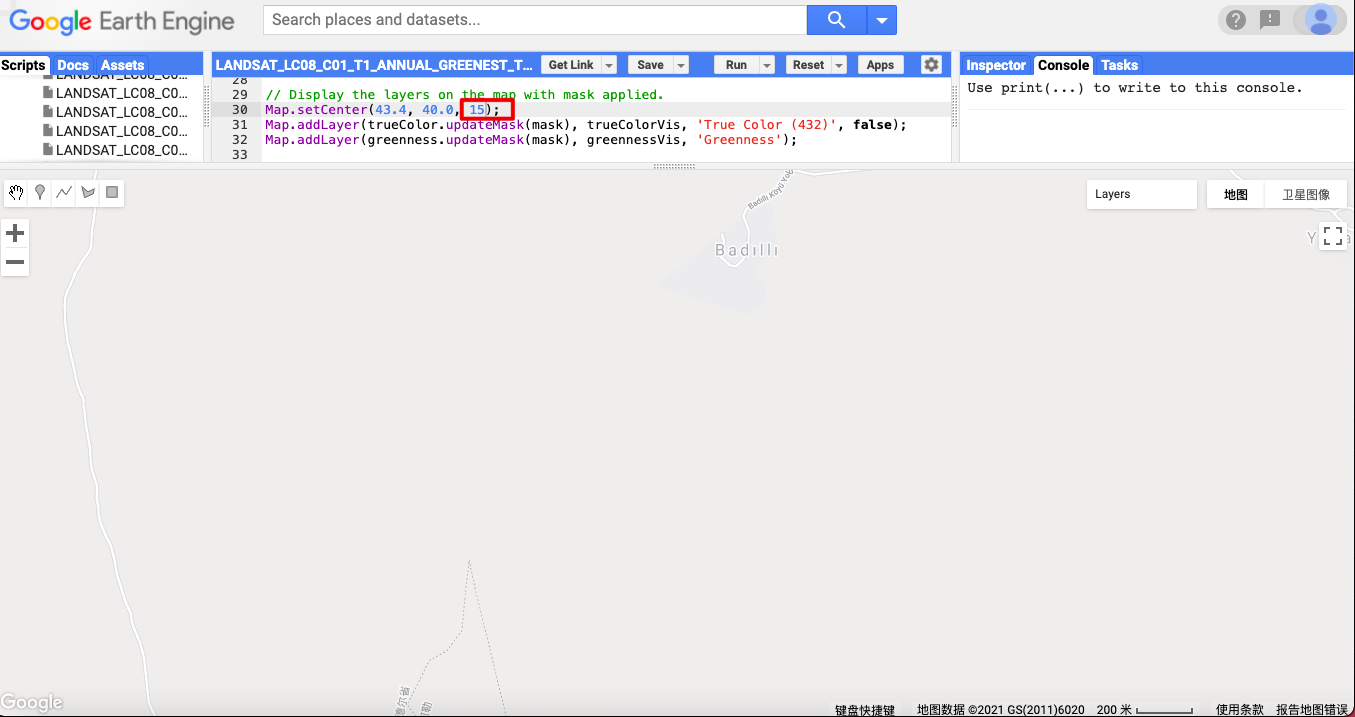Click the Google Earth Engine logo

[122, 21]
